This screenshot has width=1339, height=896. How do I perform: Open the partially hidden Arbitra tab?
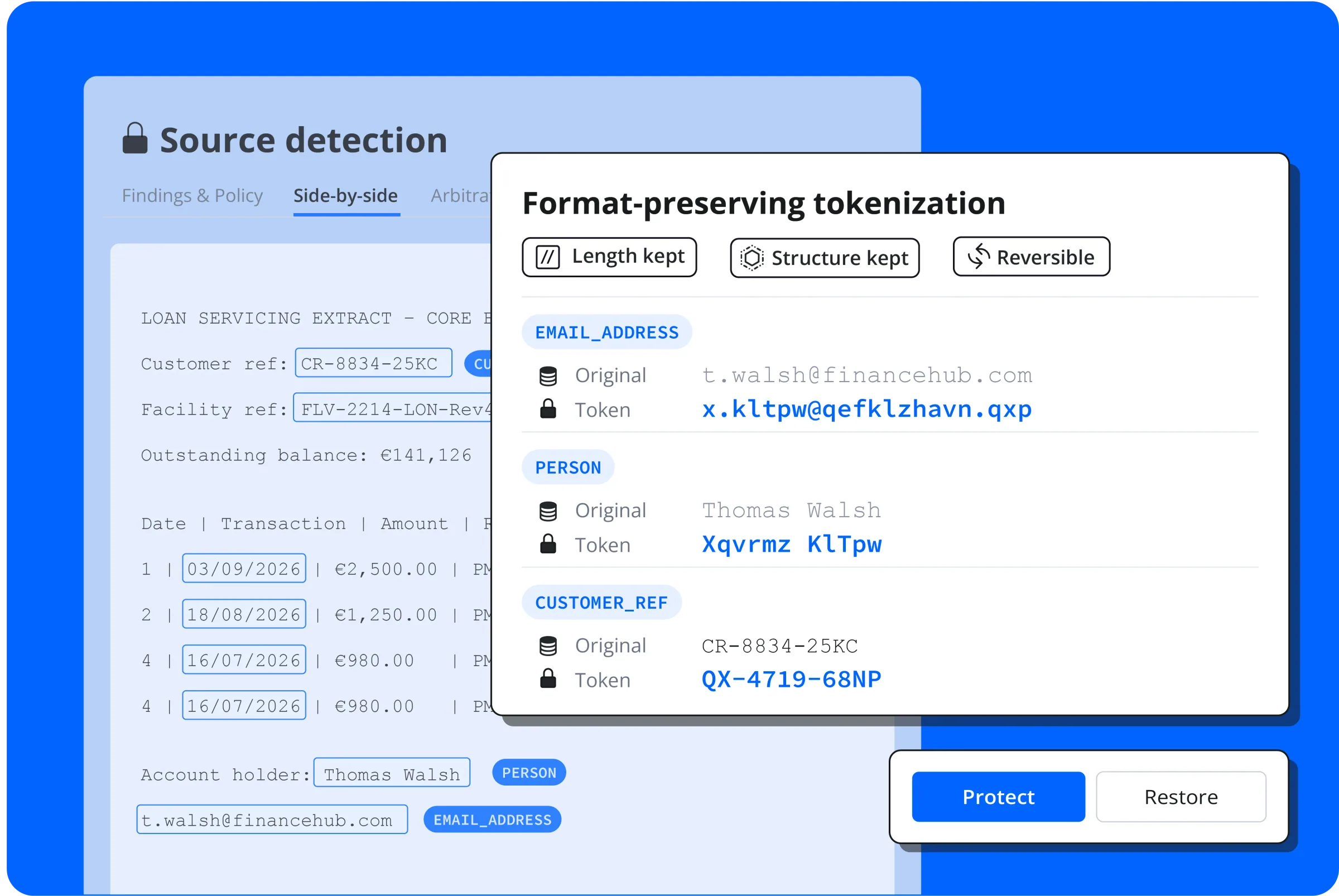coord(461,195)
